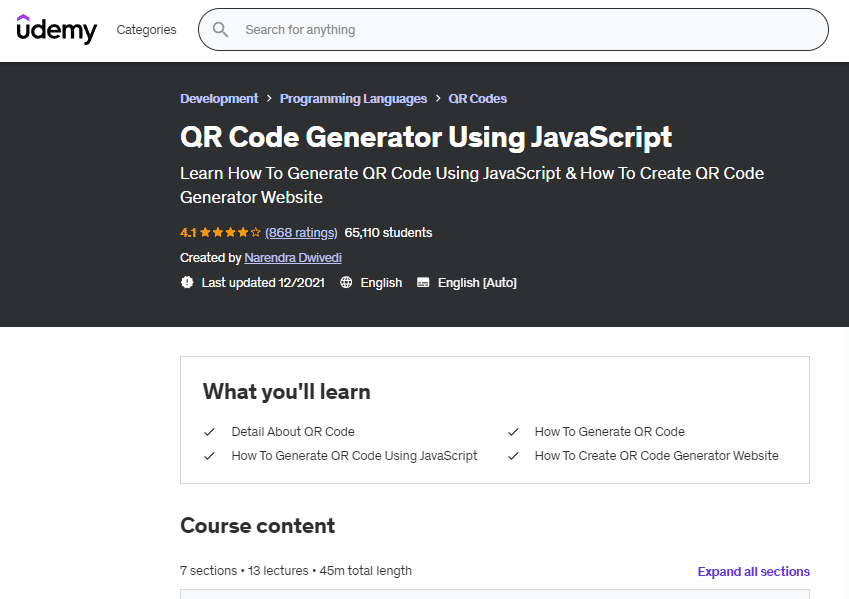Go to Development breadcrumb

coord(219,99)
